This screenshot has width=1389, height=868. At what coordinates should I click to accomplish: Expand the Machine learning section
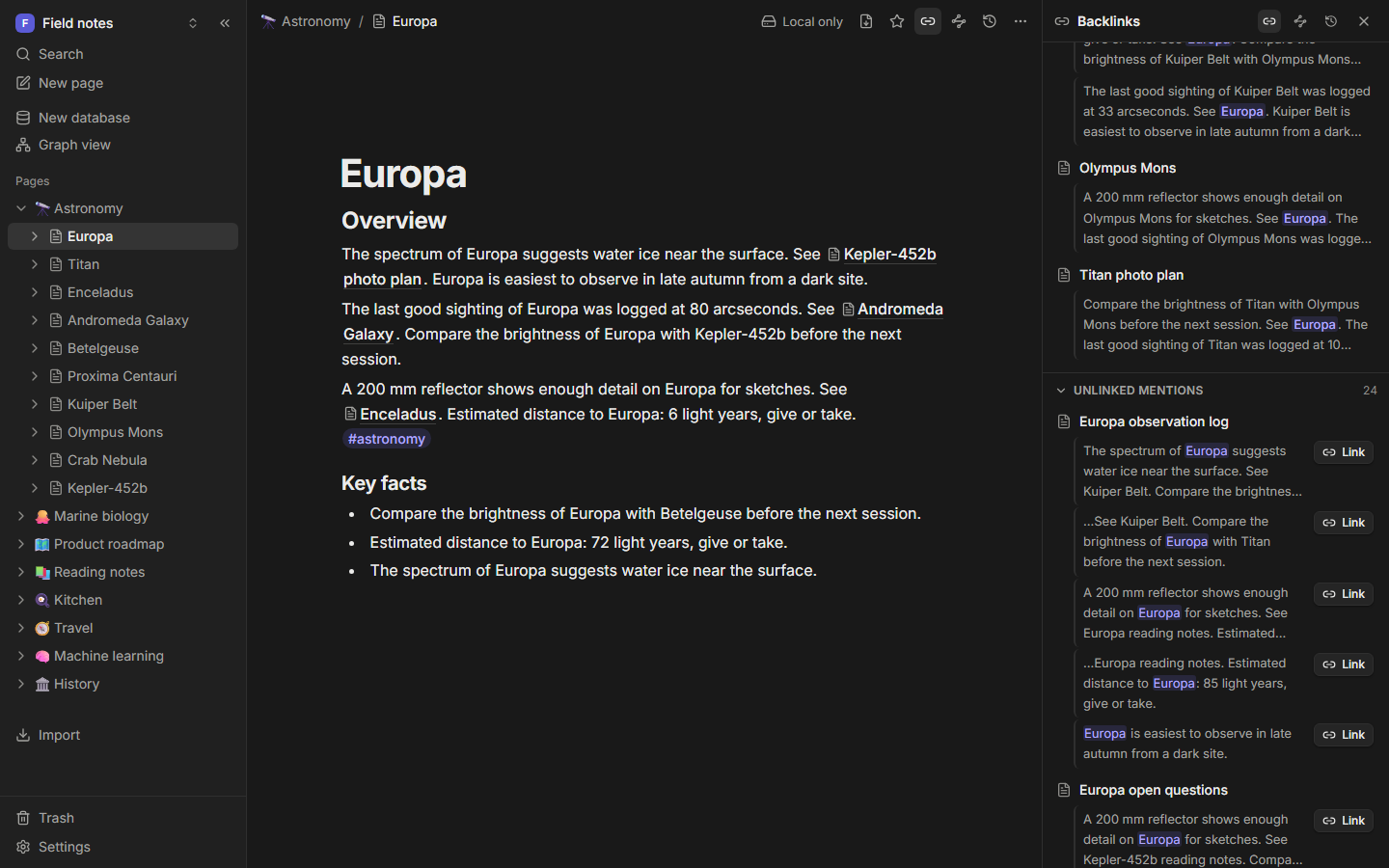[x=21, y=656]
